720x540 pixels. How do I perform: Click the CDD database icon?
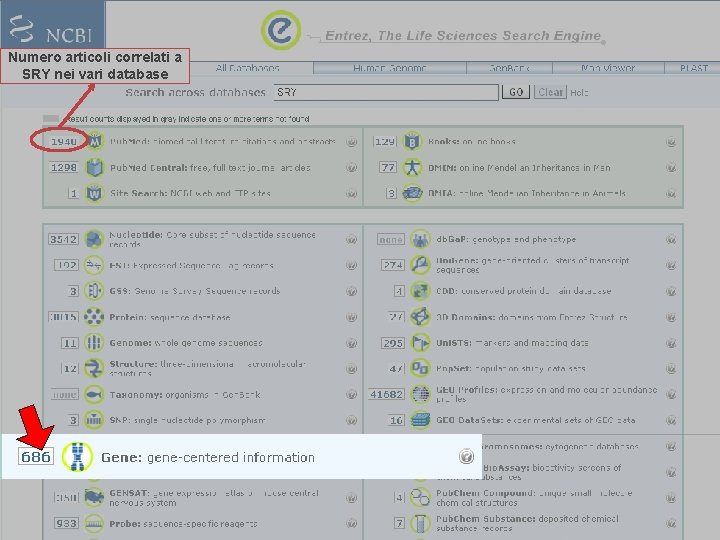click(420, 291)
